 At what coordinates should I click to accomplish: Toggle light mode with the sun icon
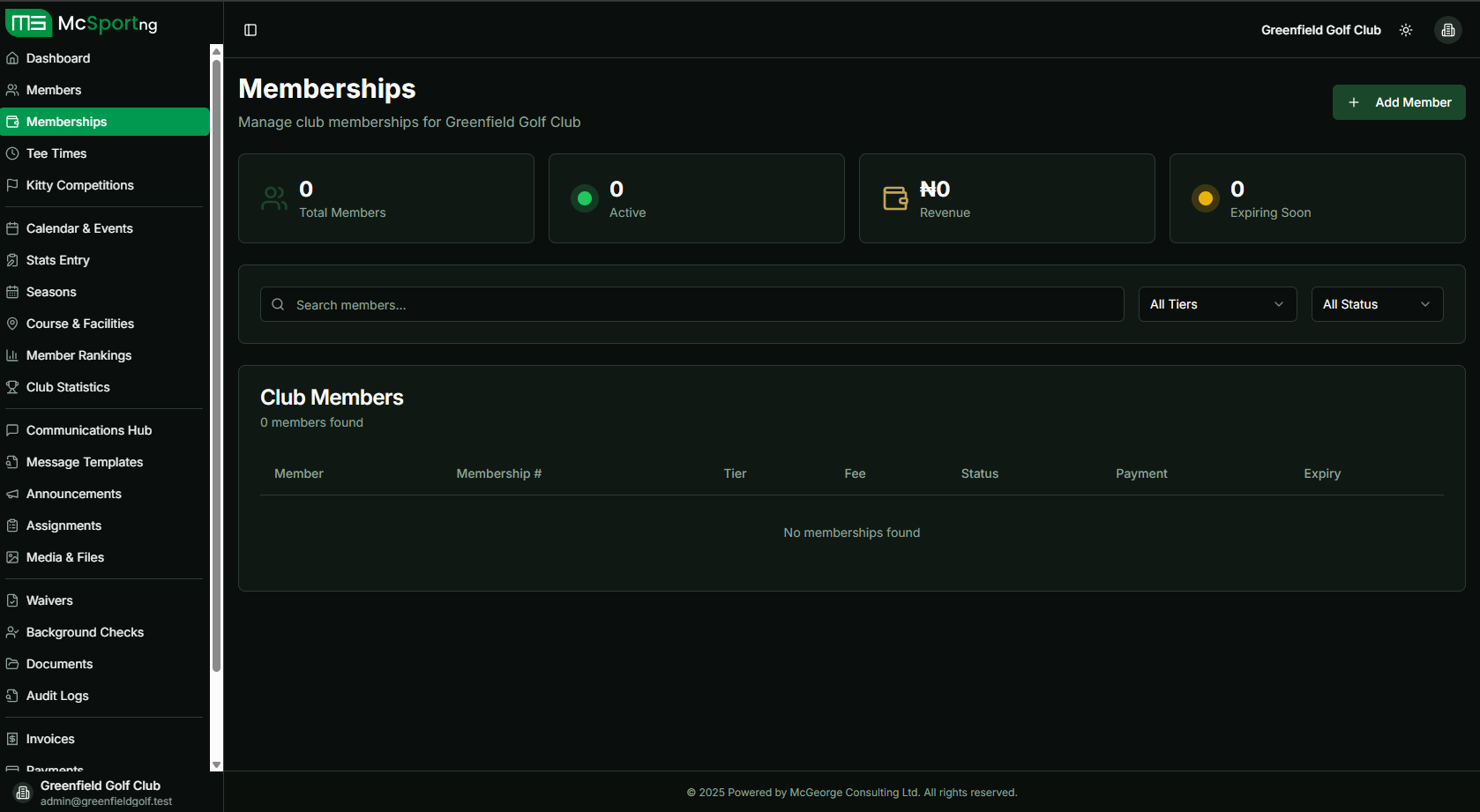1405,29
